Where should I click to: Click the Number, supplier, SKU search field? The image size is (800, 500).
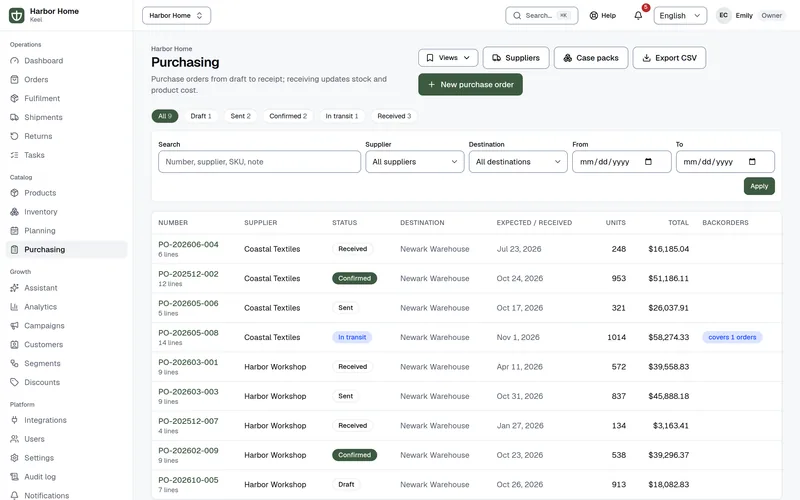(x=259, y=162)
